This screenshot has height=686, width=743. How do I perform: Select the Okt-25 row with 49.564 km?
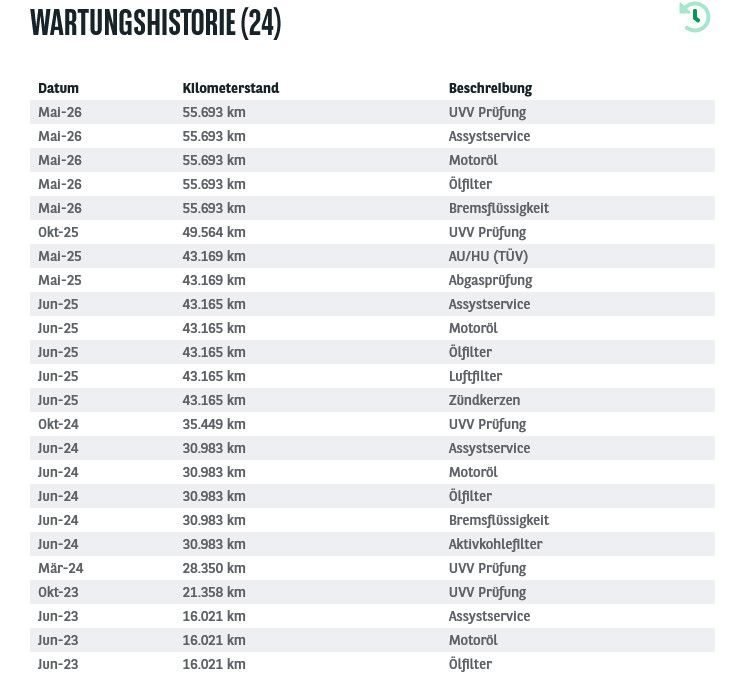[372, 232]
